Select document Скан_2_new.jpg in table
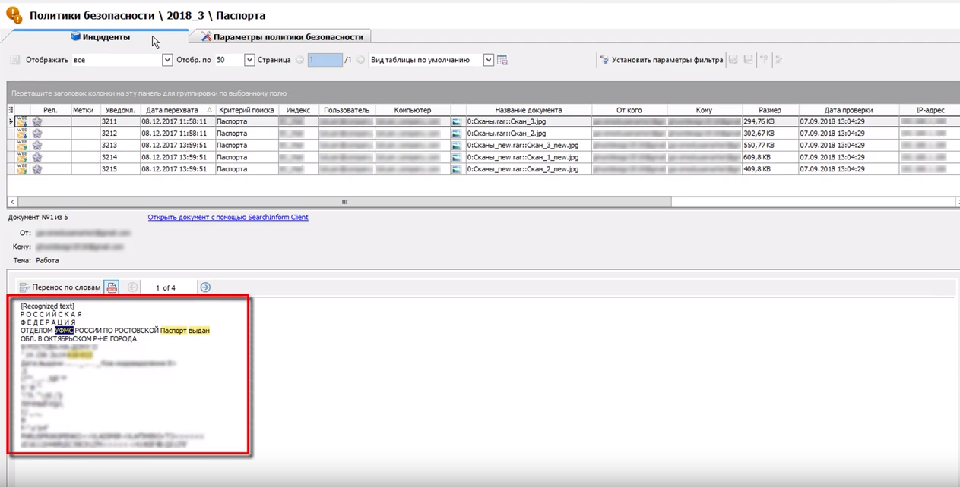Viewport: 960px width, 487px height. [x=522, y=168]
